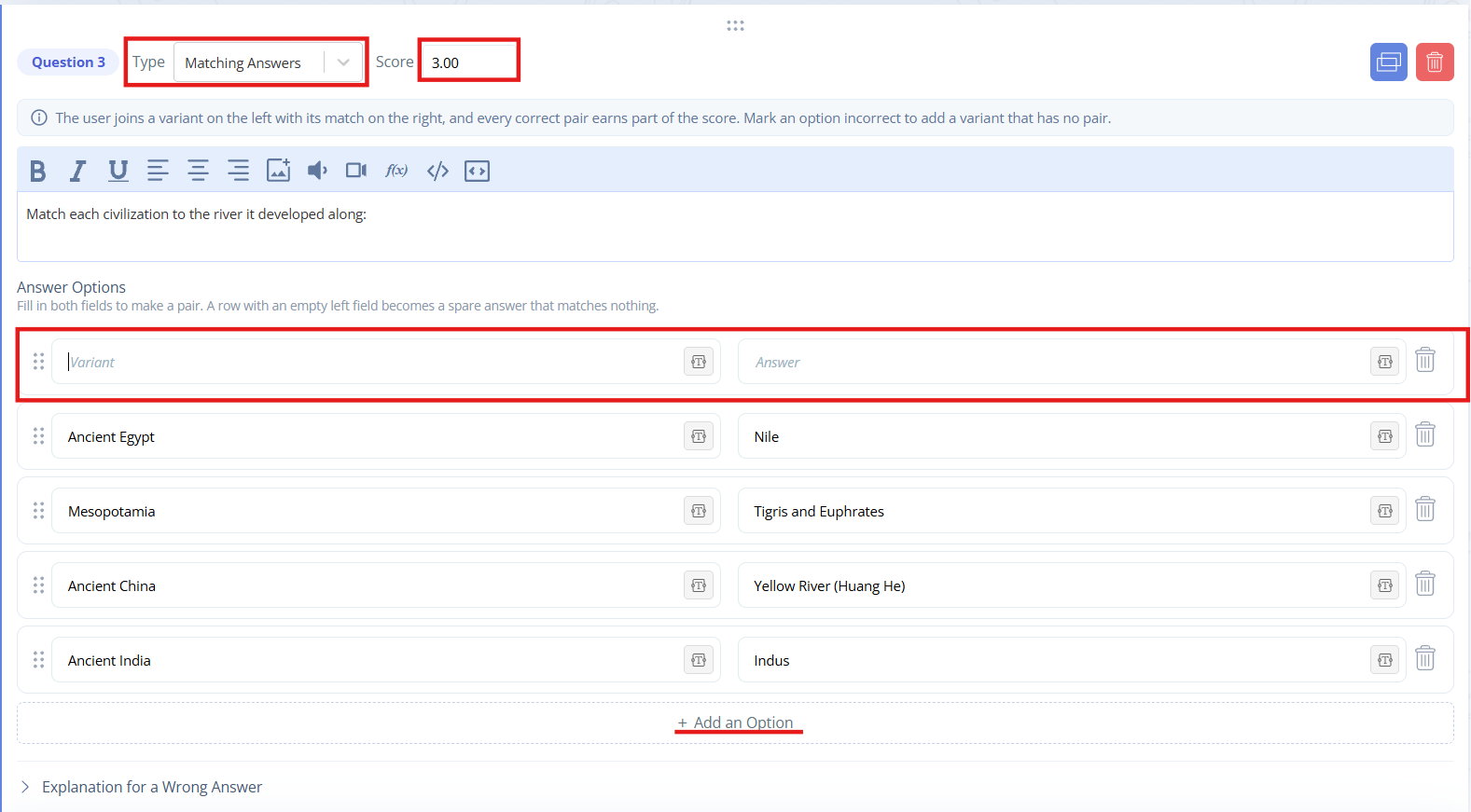Image resolution: width=1471 pixels, height=812 pixels.
Task: Expand Explanation for a Wrong Answer section
Action: point(142,787)
